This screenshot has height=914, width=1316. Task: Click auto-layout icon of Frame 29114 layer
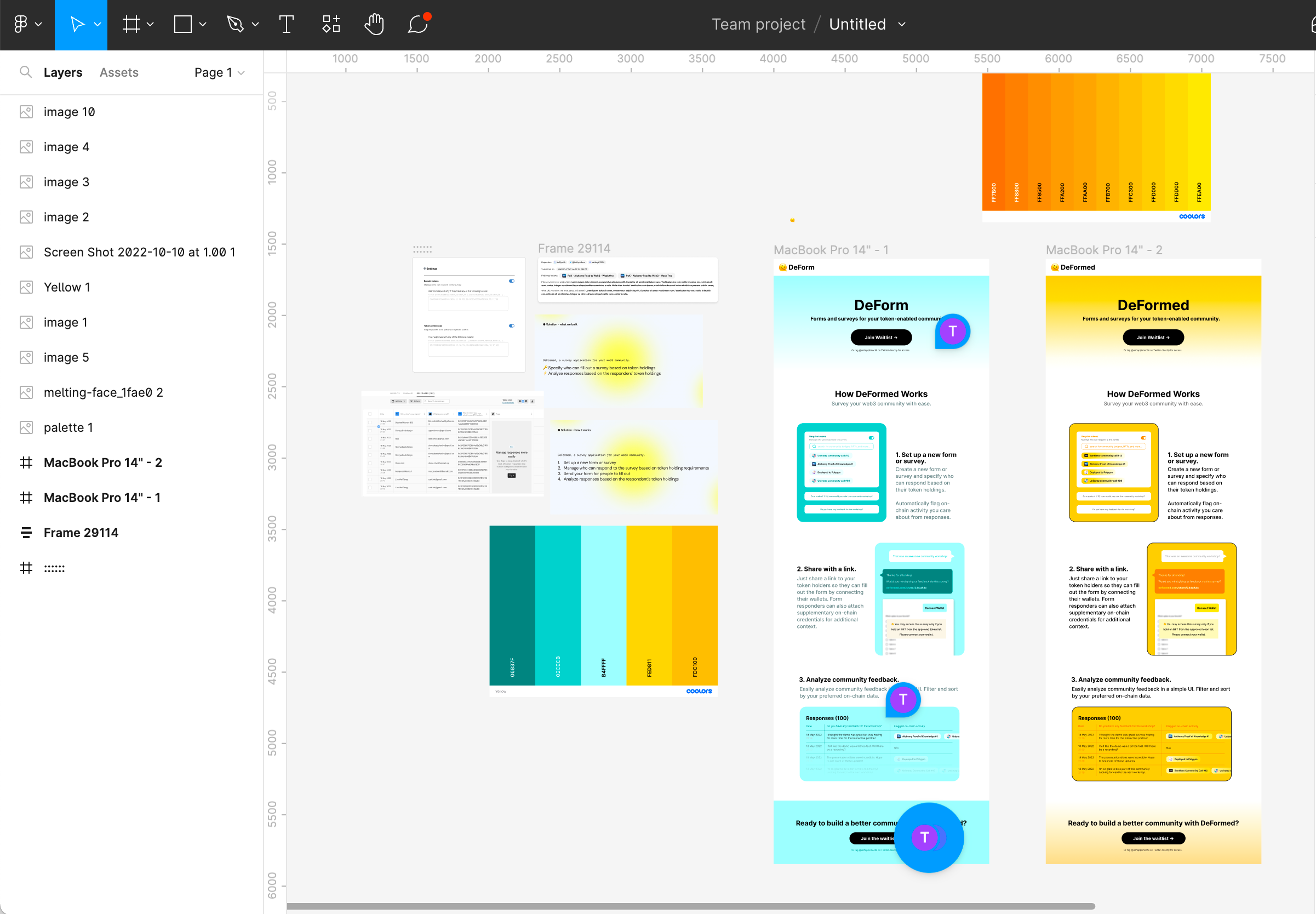tap(26, 533)
